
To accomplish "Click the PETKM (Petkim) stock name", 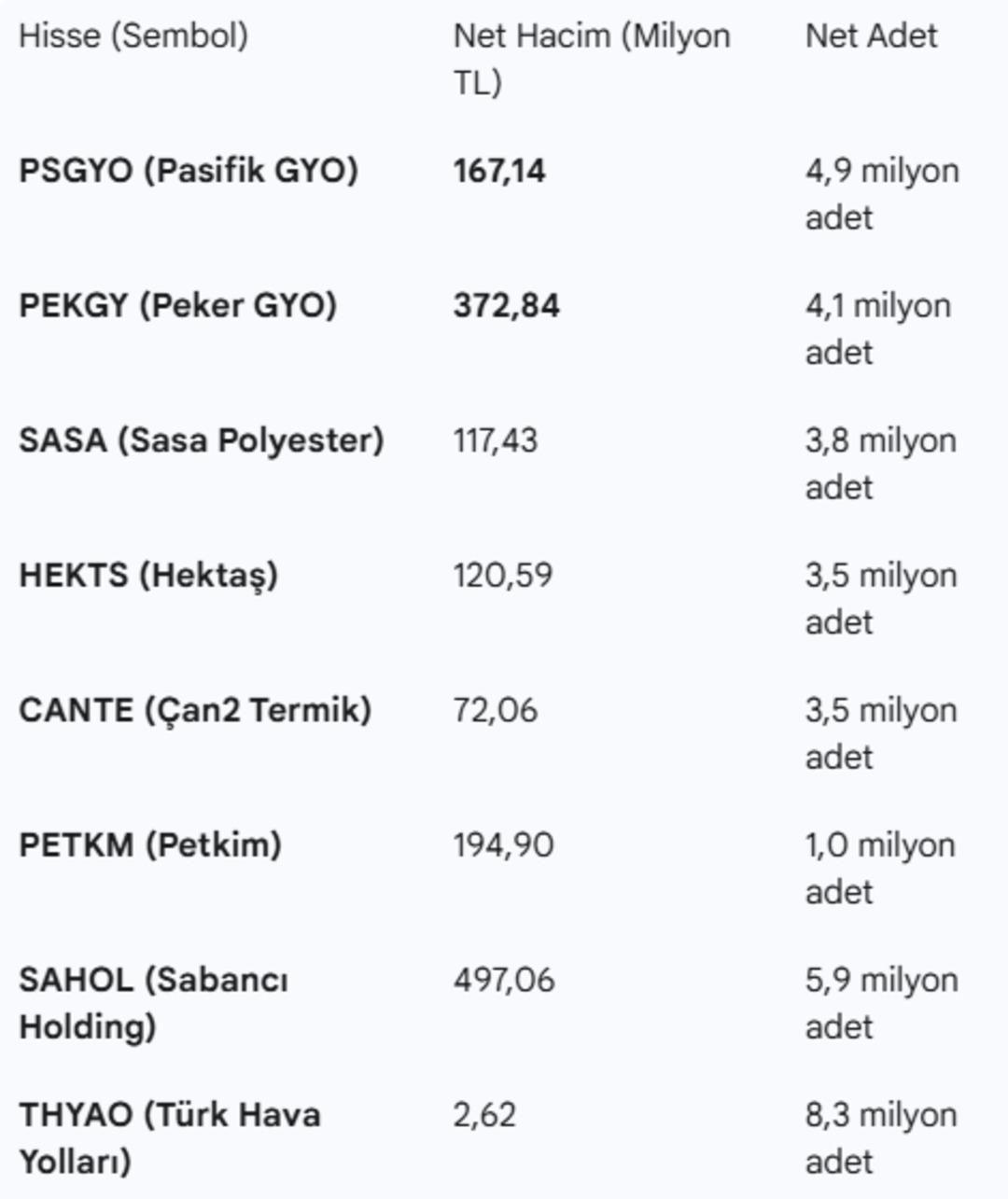I will click(150, 845).
